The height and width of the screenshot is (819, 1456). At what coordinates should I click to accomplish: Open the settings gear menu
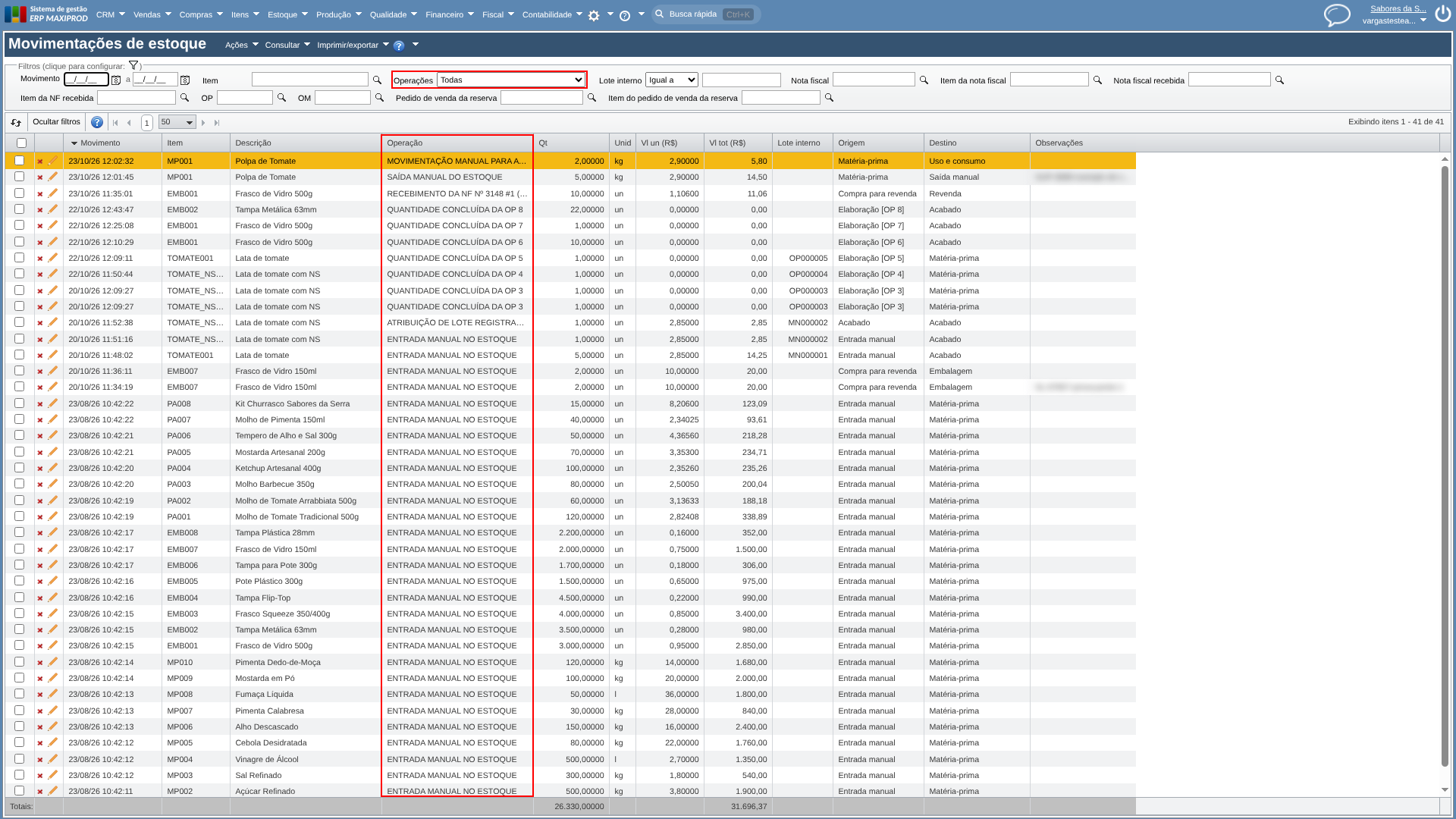pyautogui.click(x=594, y=15)
